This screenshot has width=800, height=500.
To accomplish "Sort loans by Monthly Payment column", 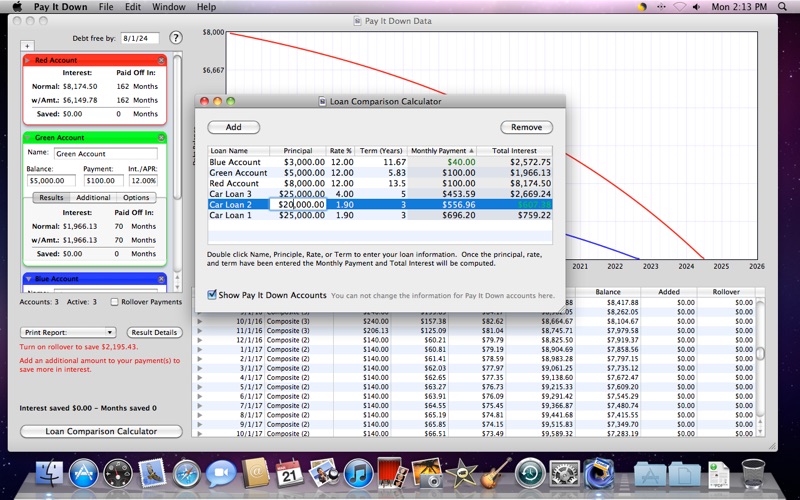I will pos(442,151).
